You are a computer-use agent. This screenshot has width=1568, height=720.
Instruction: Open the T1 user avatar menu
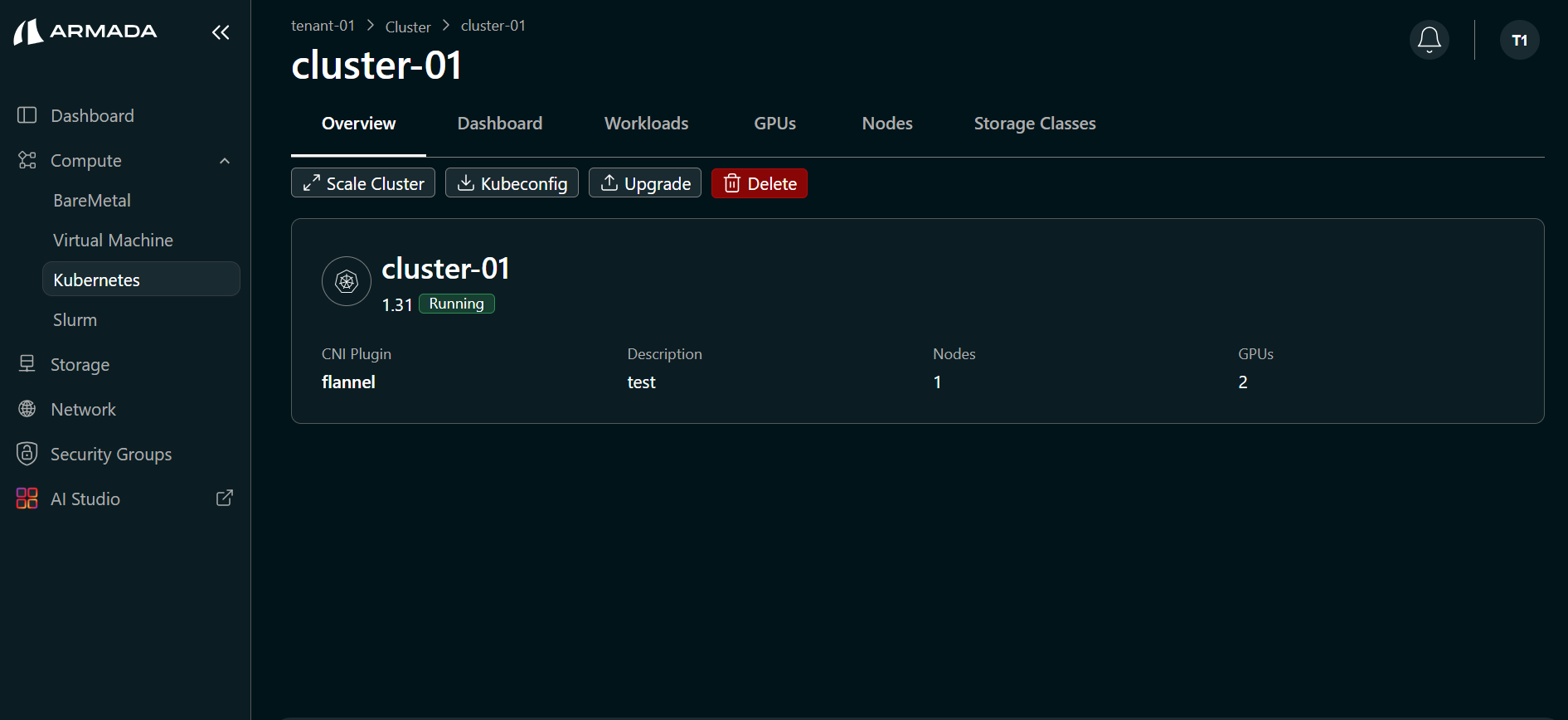click(x=1520, y=40)
